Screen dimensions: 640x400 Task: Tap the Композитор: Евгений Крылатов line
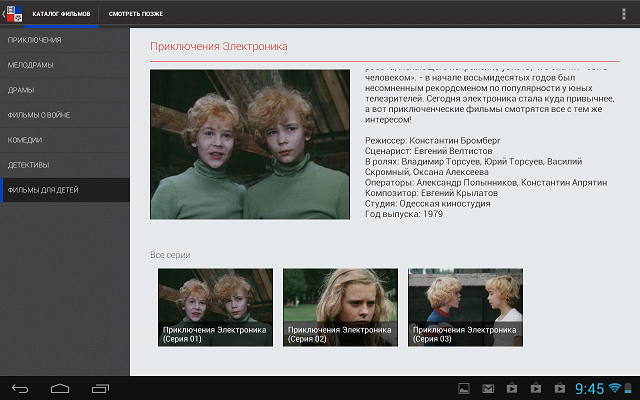click(x=431, y=193)
